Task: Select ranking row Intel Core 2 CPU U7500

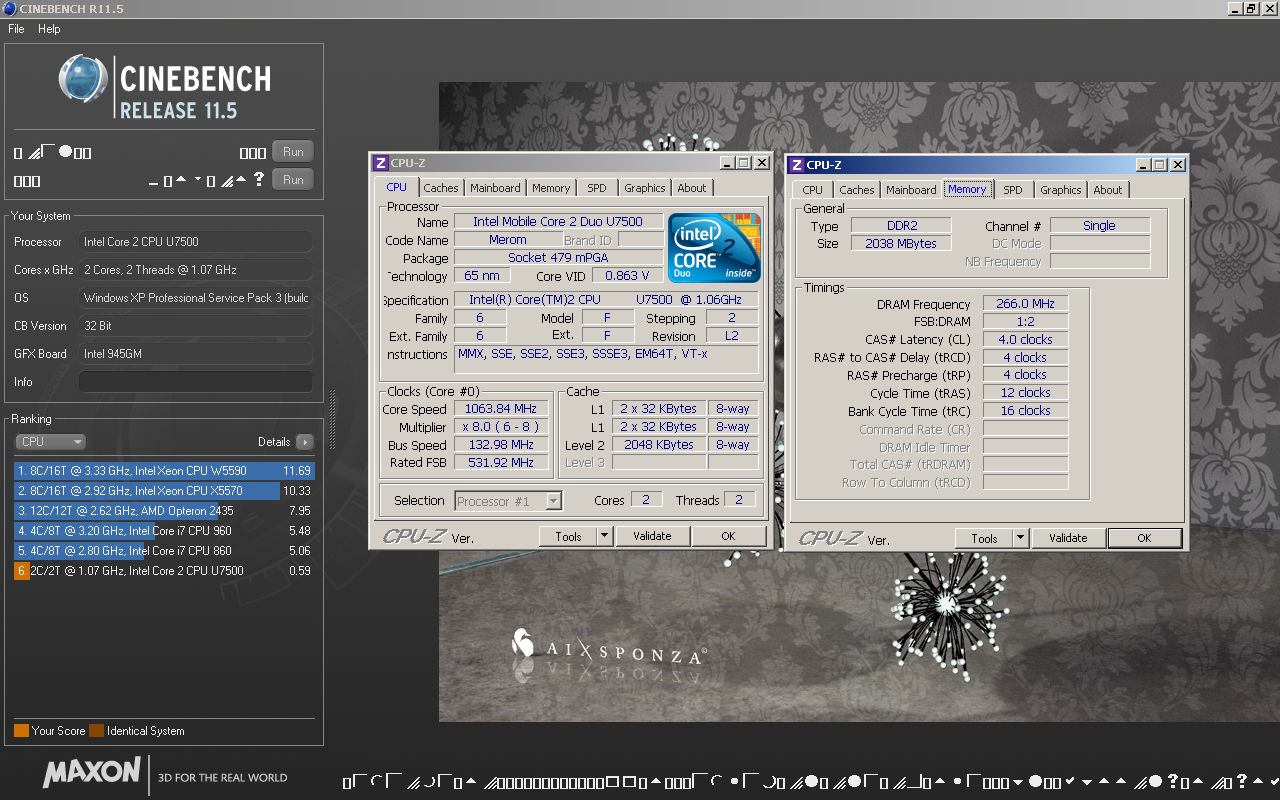Action: (x=164, y=571)
